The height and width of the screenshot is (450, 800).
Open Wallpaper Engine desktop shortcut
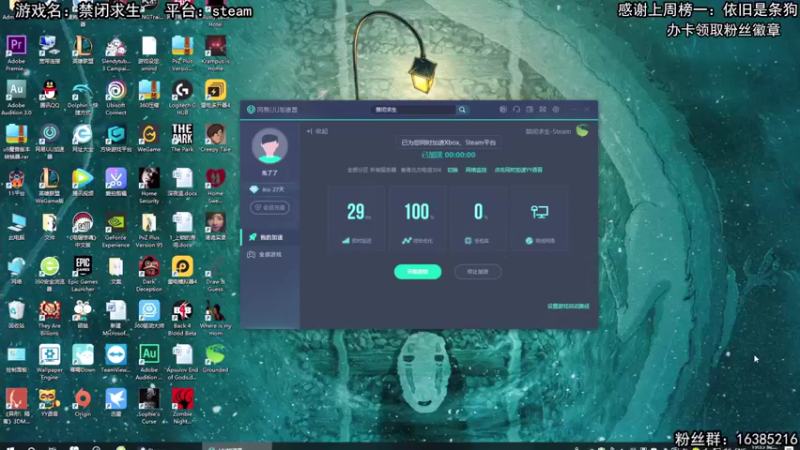coord(49,362)
